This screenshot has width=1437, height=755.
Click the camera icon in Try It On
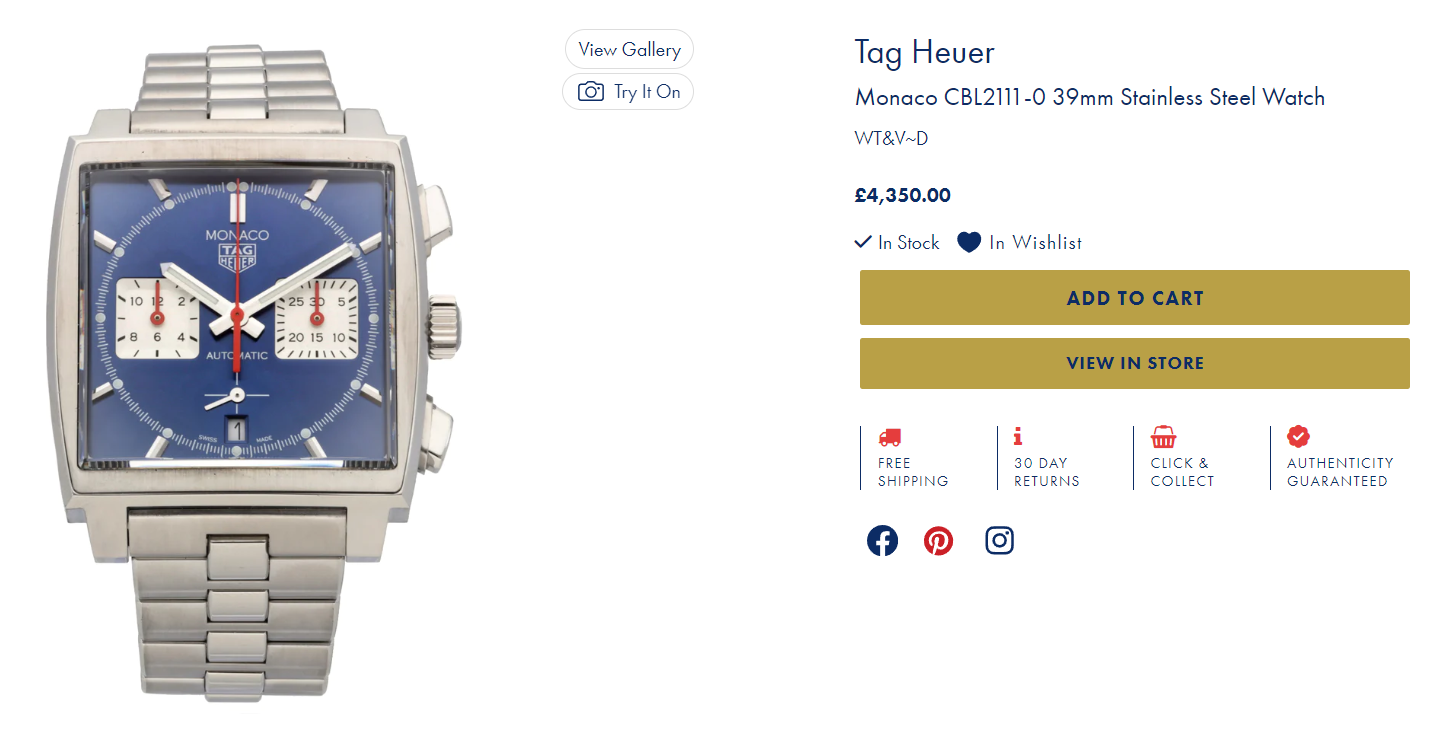(x=591, y=92)
